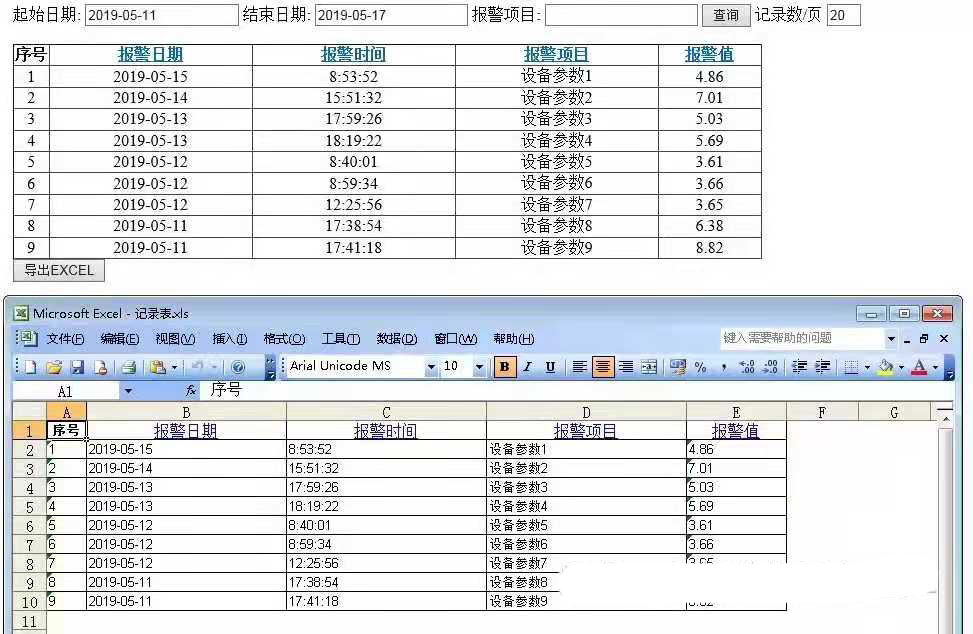Image resolution: width=973 pixels, height=634 pixels.
Task: Sort by 报警时间 header link in web table
Action: (x=353, y=55)
